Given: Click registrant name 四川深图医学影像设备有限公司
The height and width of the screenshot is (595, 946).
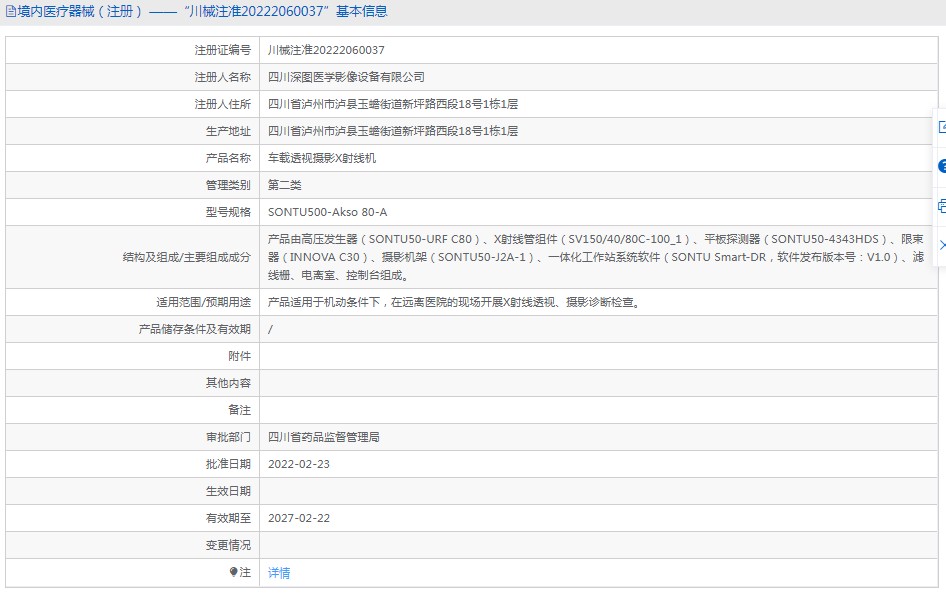Looking at the screenshot, I should (346, 77).
